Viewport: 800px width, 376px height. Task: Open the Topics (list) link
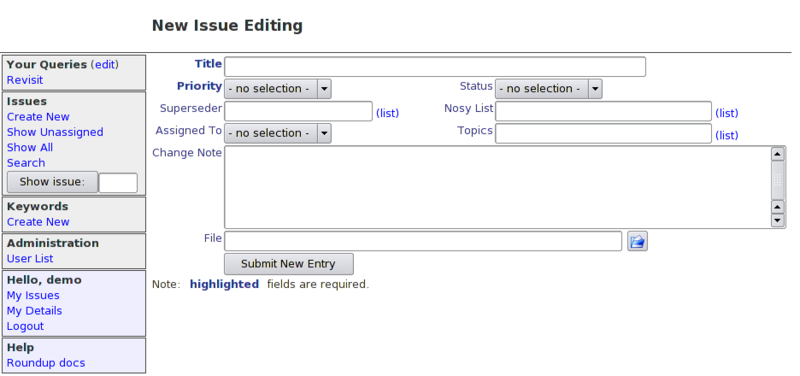[727, 135]
